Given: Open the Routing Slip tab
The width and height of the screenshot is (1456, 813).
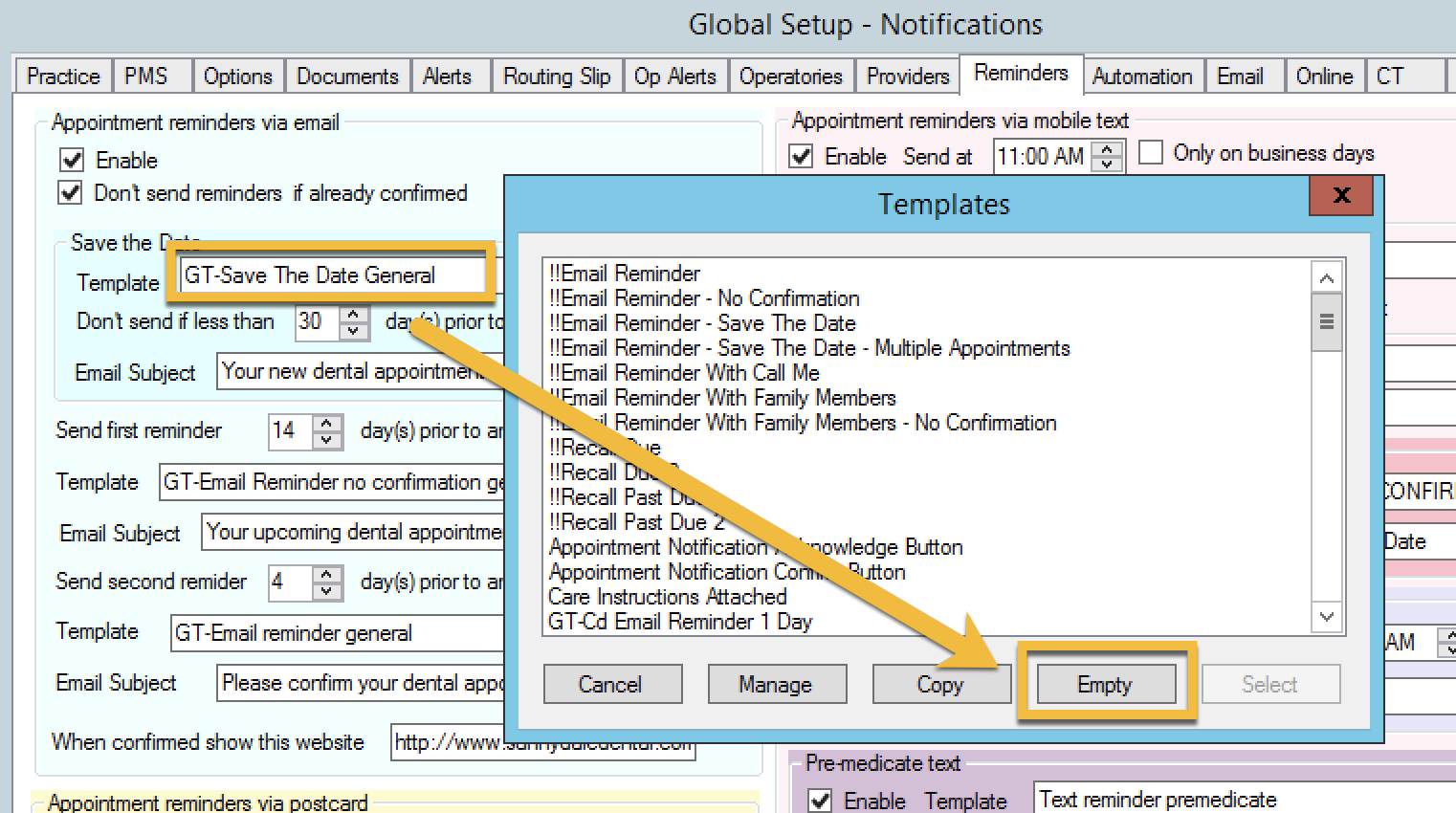Looking at the screenshot, I should point(557,77).
